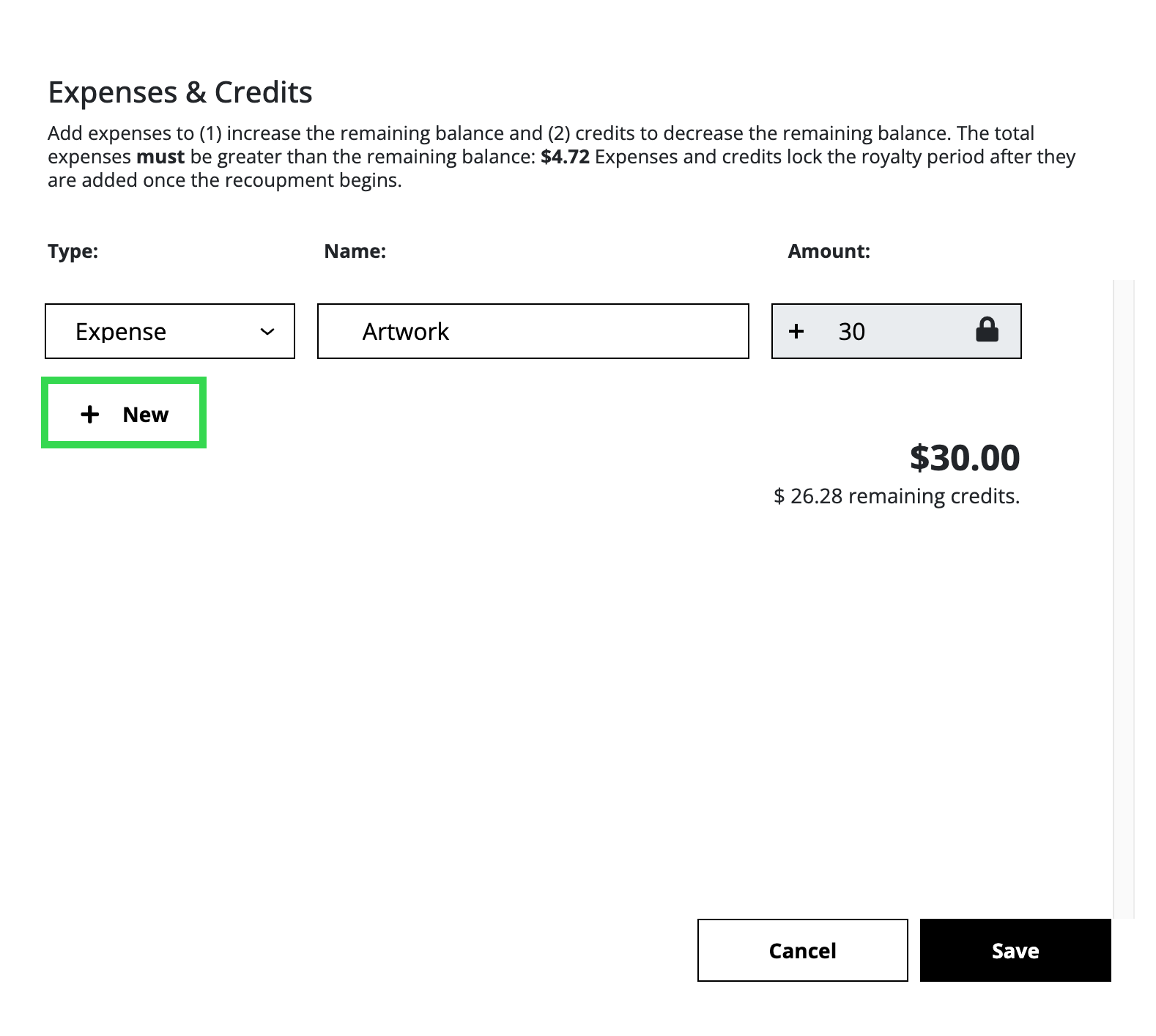Screen dimensions: 1156x1036
Task: Cancel the Expenses & Credits dialog
Action: 802,950
